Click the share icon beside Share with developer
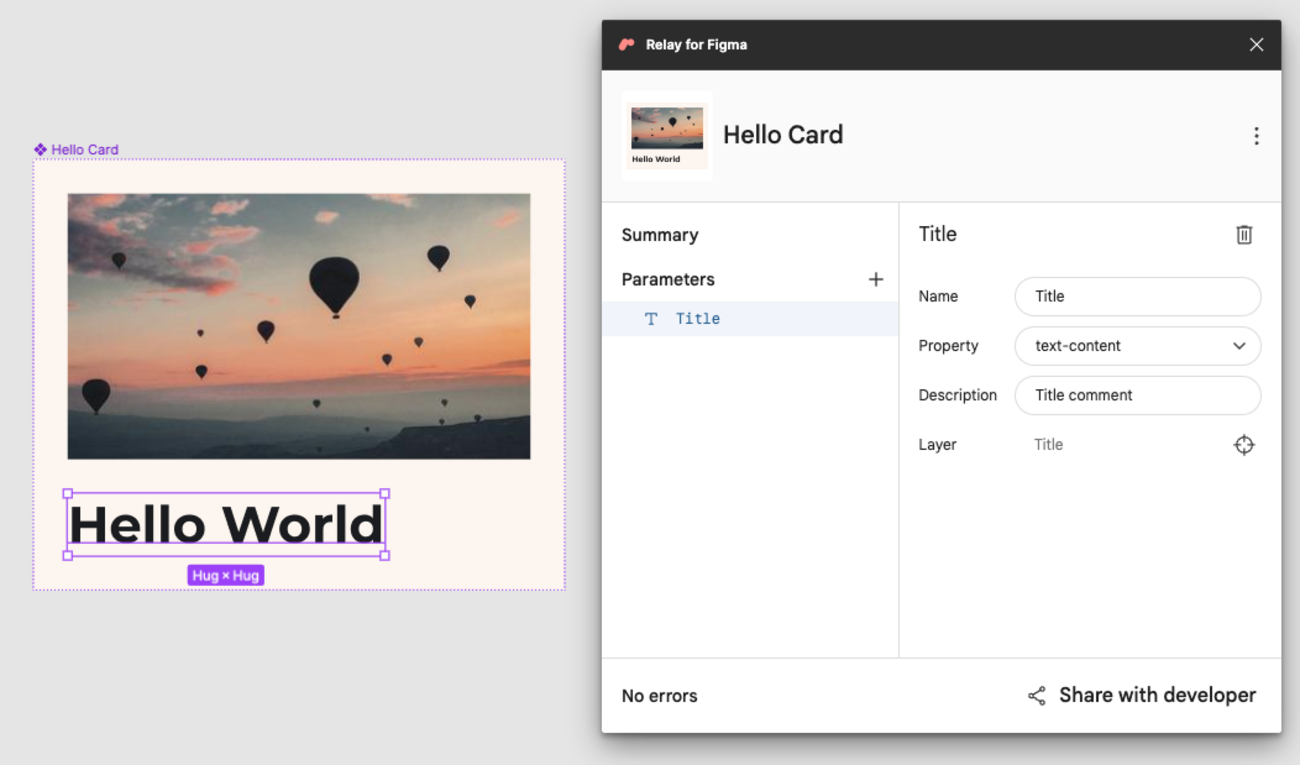The width and height of the screenshot is (1300, 765). 1037,696
